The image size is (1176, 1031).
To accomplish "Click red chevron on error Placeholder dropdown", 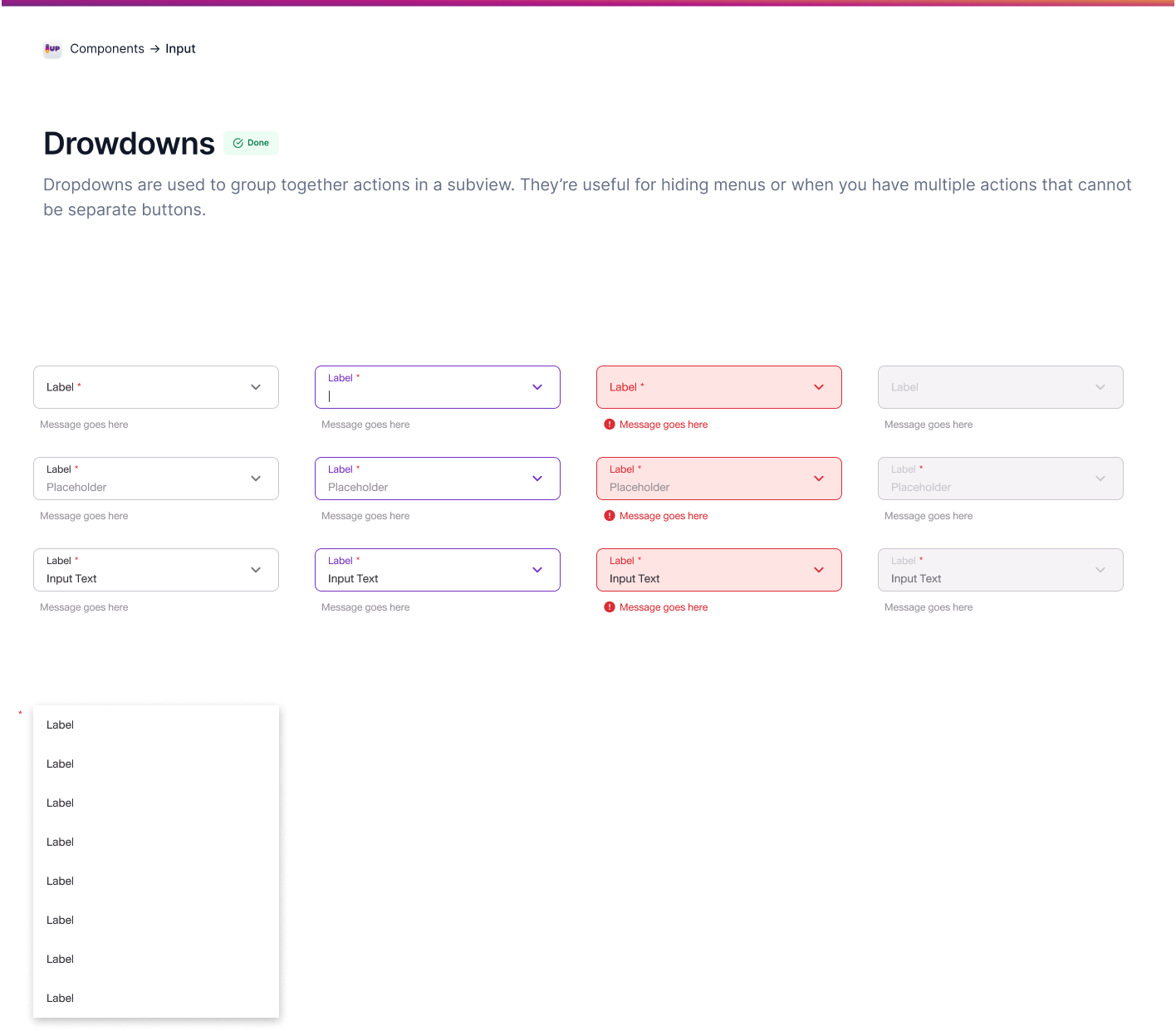I will coord(819,479).
